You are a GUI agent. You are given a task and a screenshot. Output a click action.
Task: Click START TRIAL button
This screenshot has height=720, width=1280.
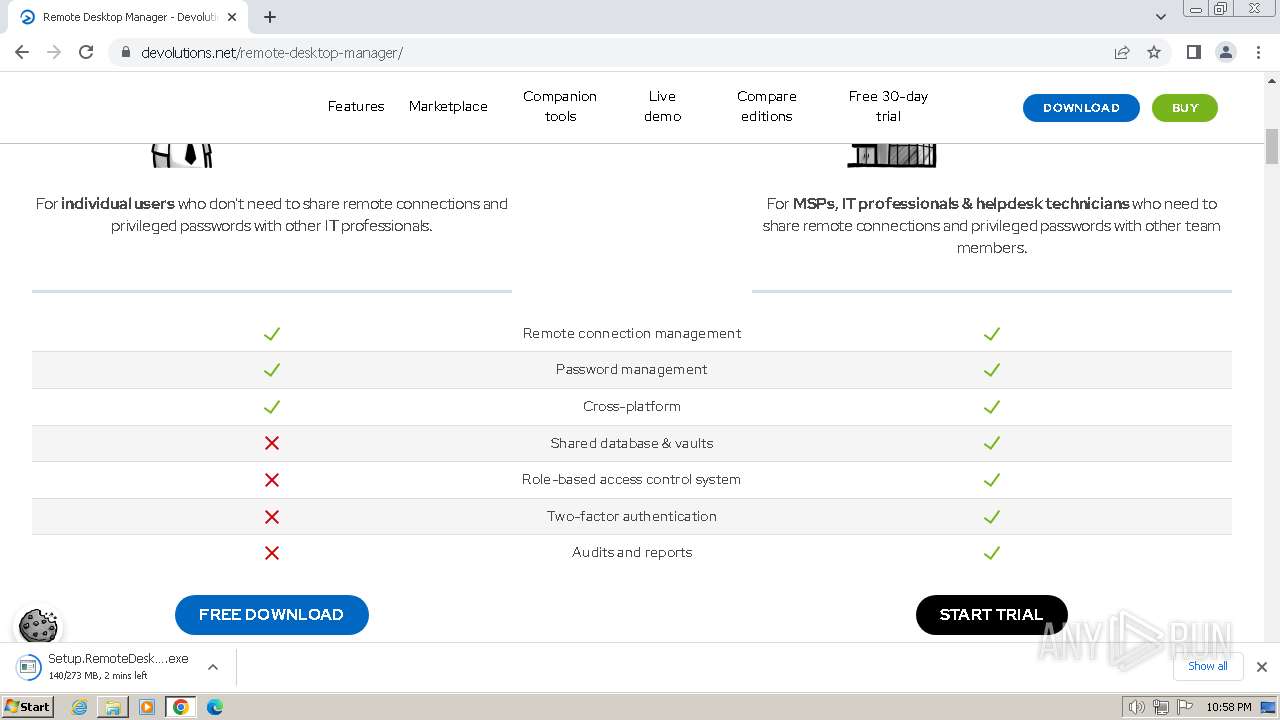pyautogui.click(x=991, y=615)
